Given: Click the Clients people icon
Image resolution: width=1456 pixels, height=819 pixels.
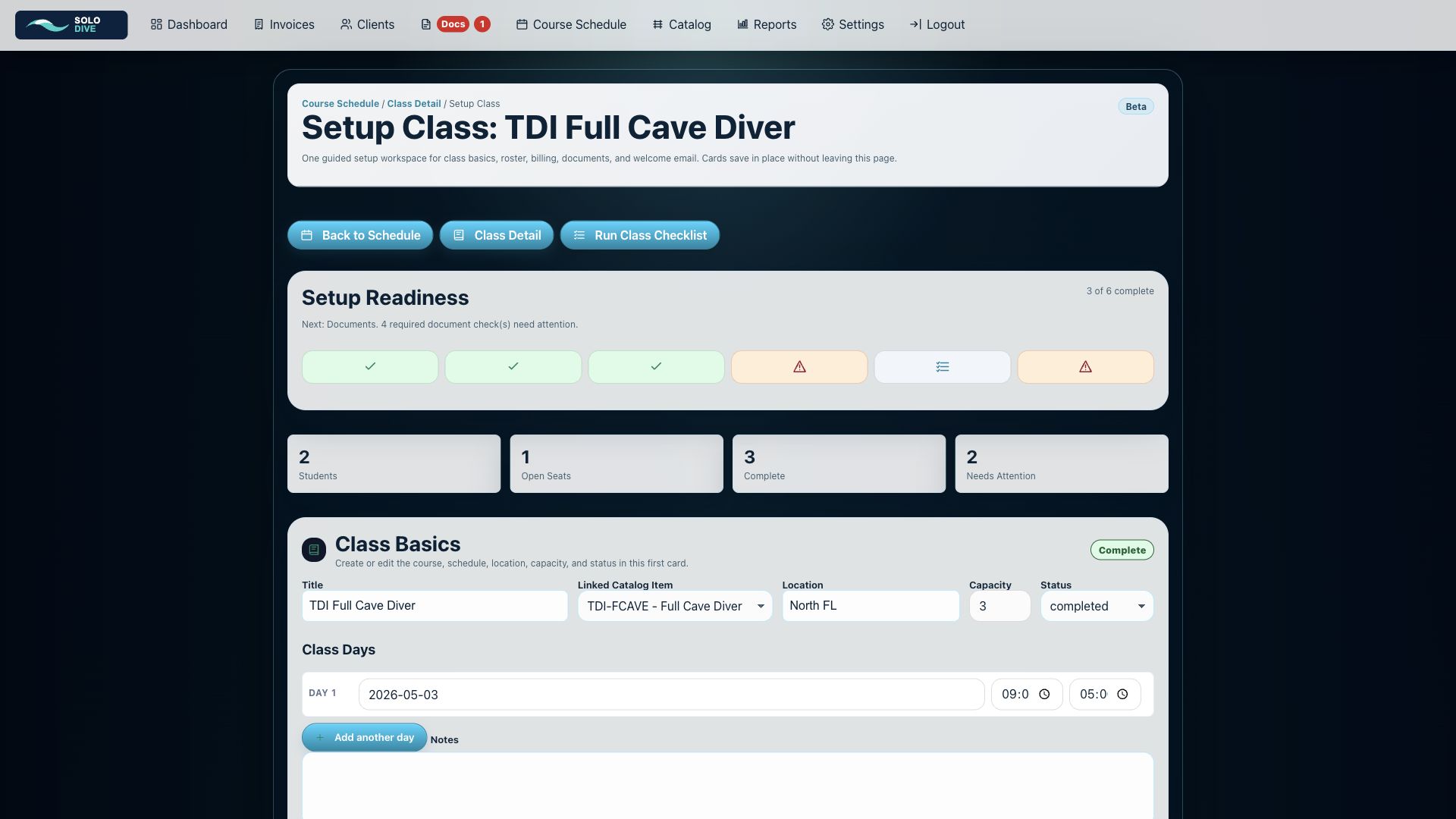Looking at the screenshot, I should [346, 25].
